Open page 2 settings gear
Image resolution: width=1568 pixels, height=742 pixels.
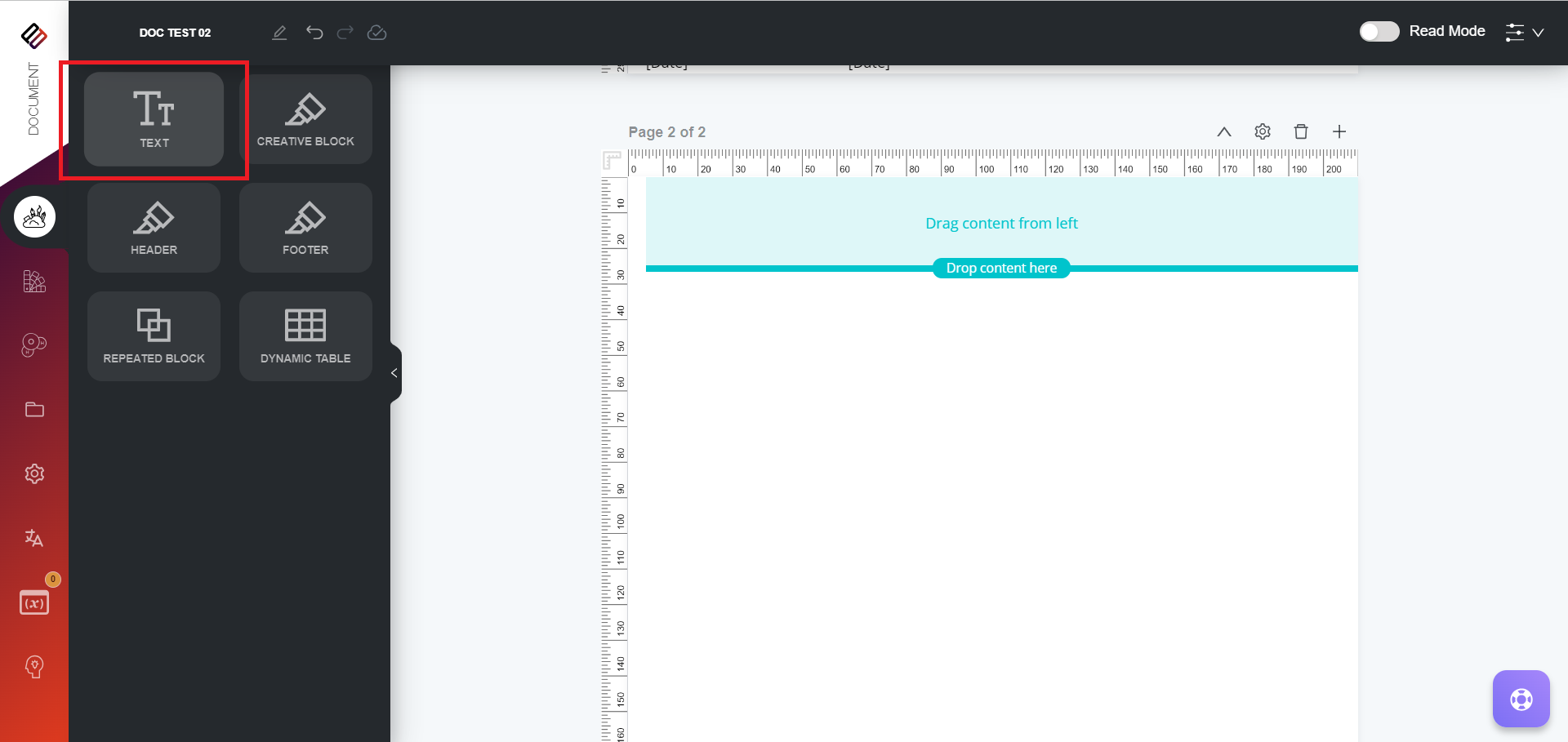click(x=1263, y=131)
